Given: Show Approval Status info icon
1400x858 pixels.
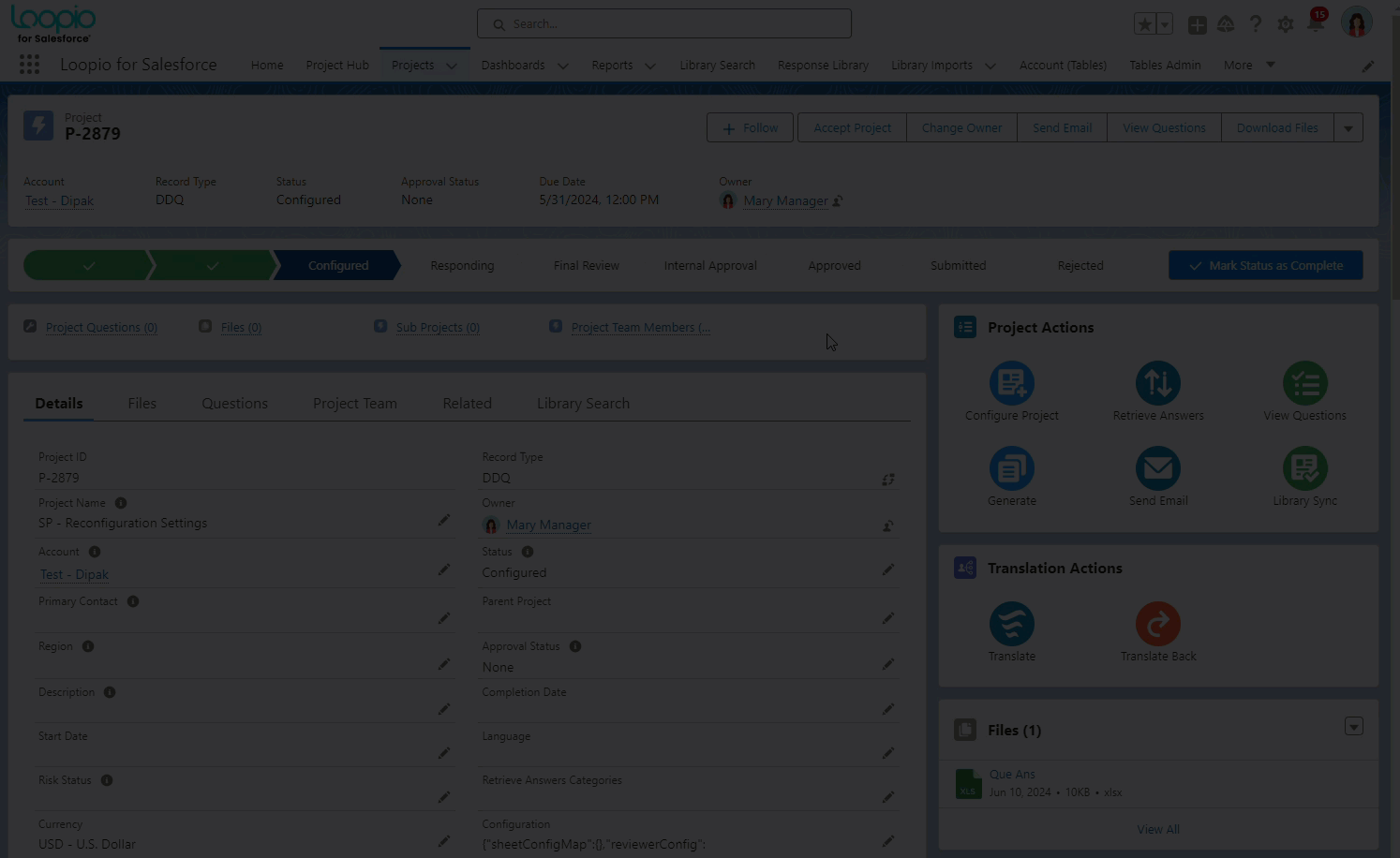Looking at the screenshot, I should point(575,646).
